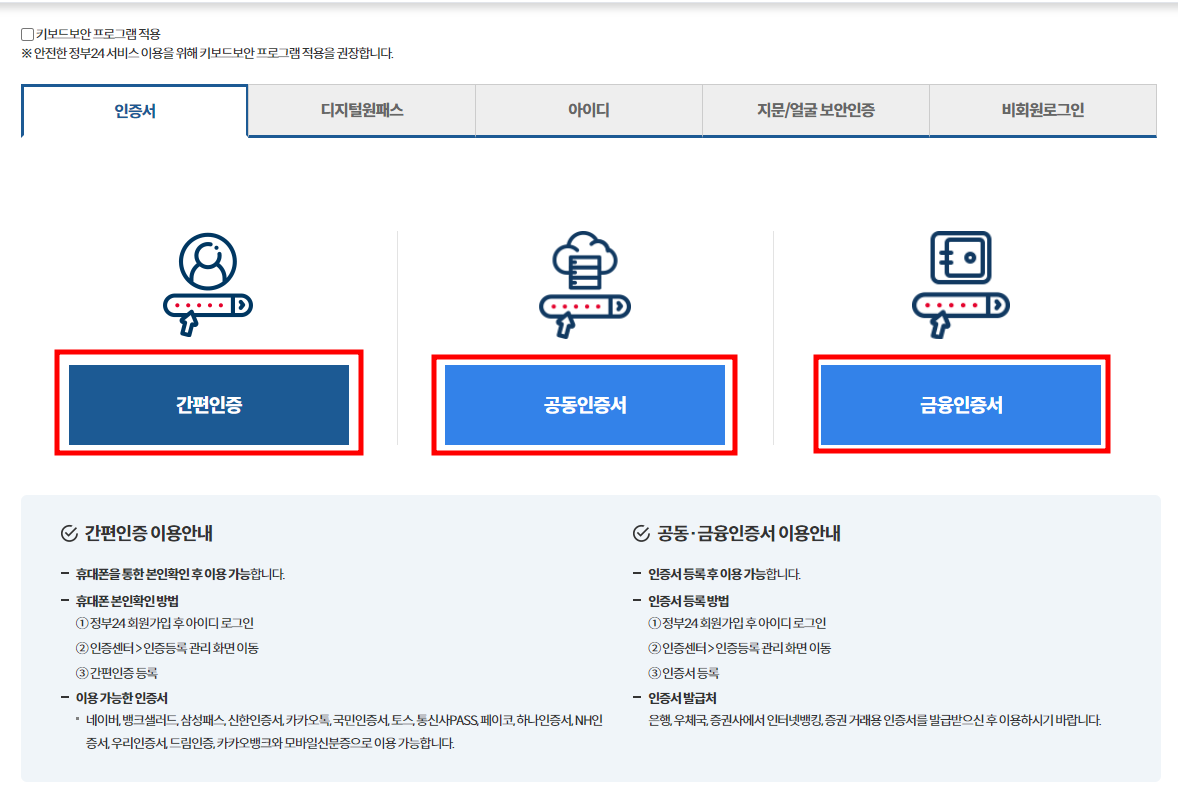Screen dimensions: 1178x795
Task: Click the safe vault icon above 금융인증서
Action: [960, 258]
